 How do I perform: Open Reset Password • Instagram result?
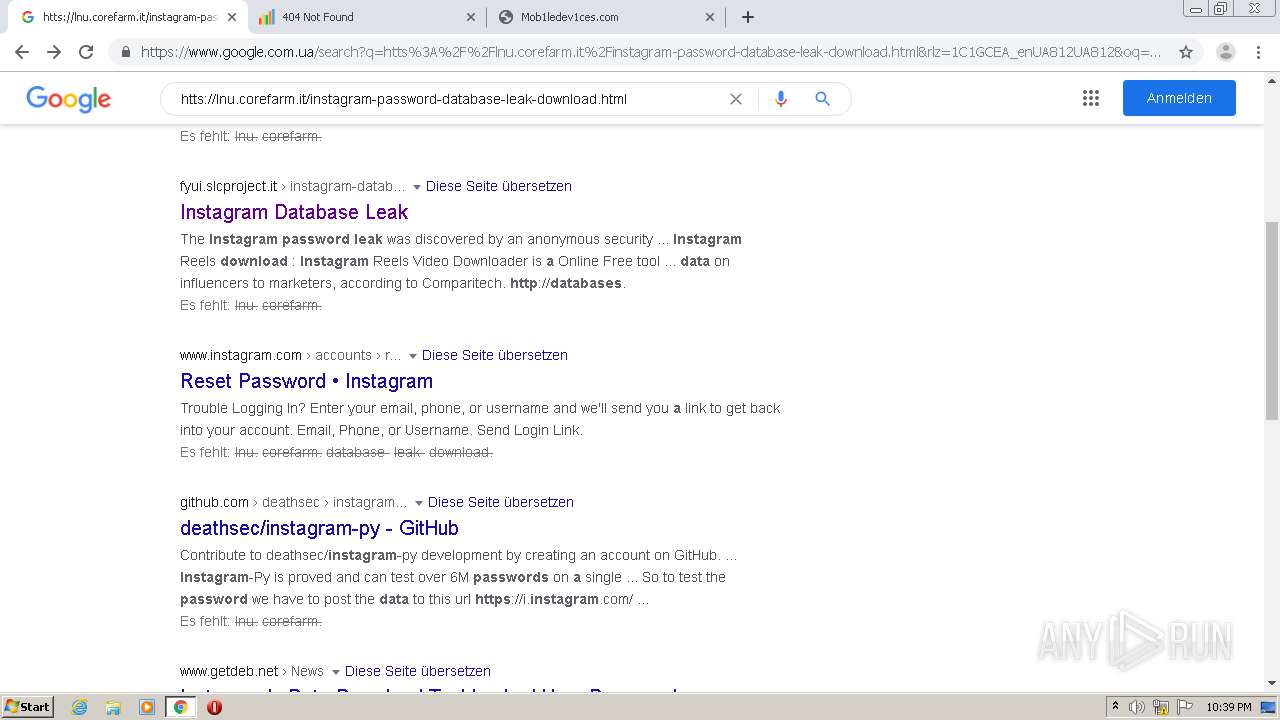(306, 381)
